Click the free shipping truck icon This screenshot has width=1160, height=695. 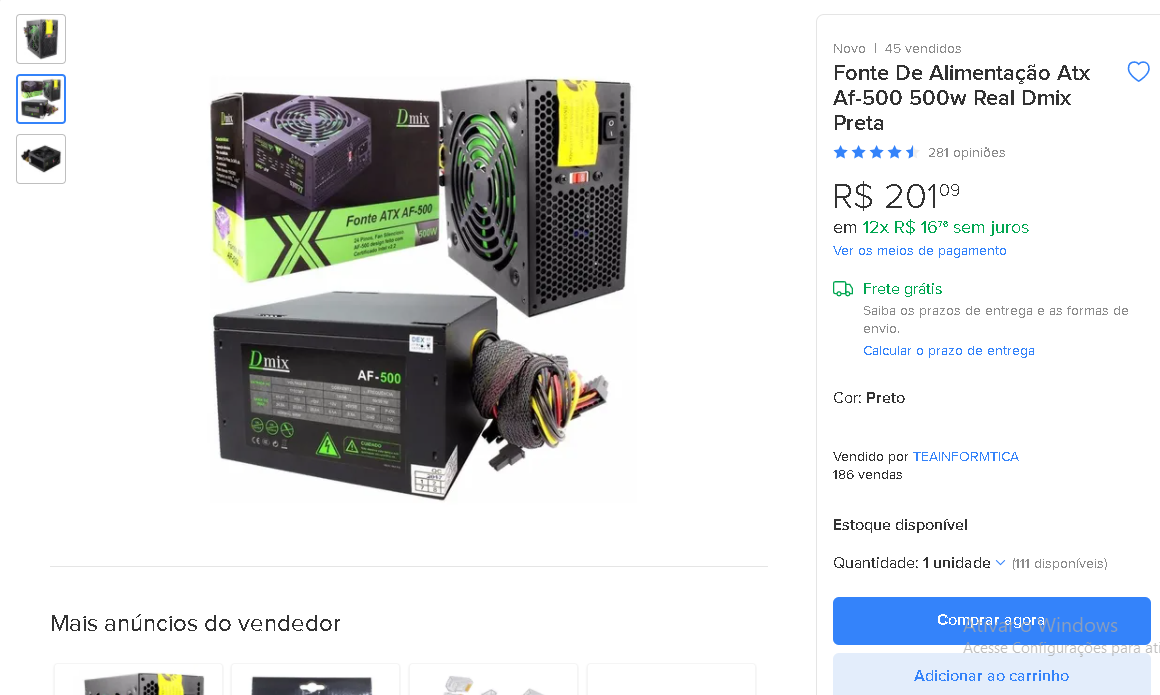tap(843, 289)
